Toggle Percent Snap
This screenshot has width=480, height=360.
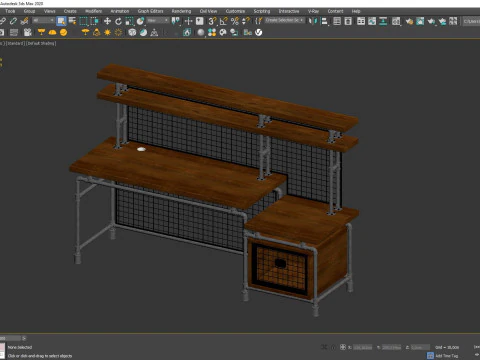click(x=235, y=21)
